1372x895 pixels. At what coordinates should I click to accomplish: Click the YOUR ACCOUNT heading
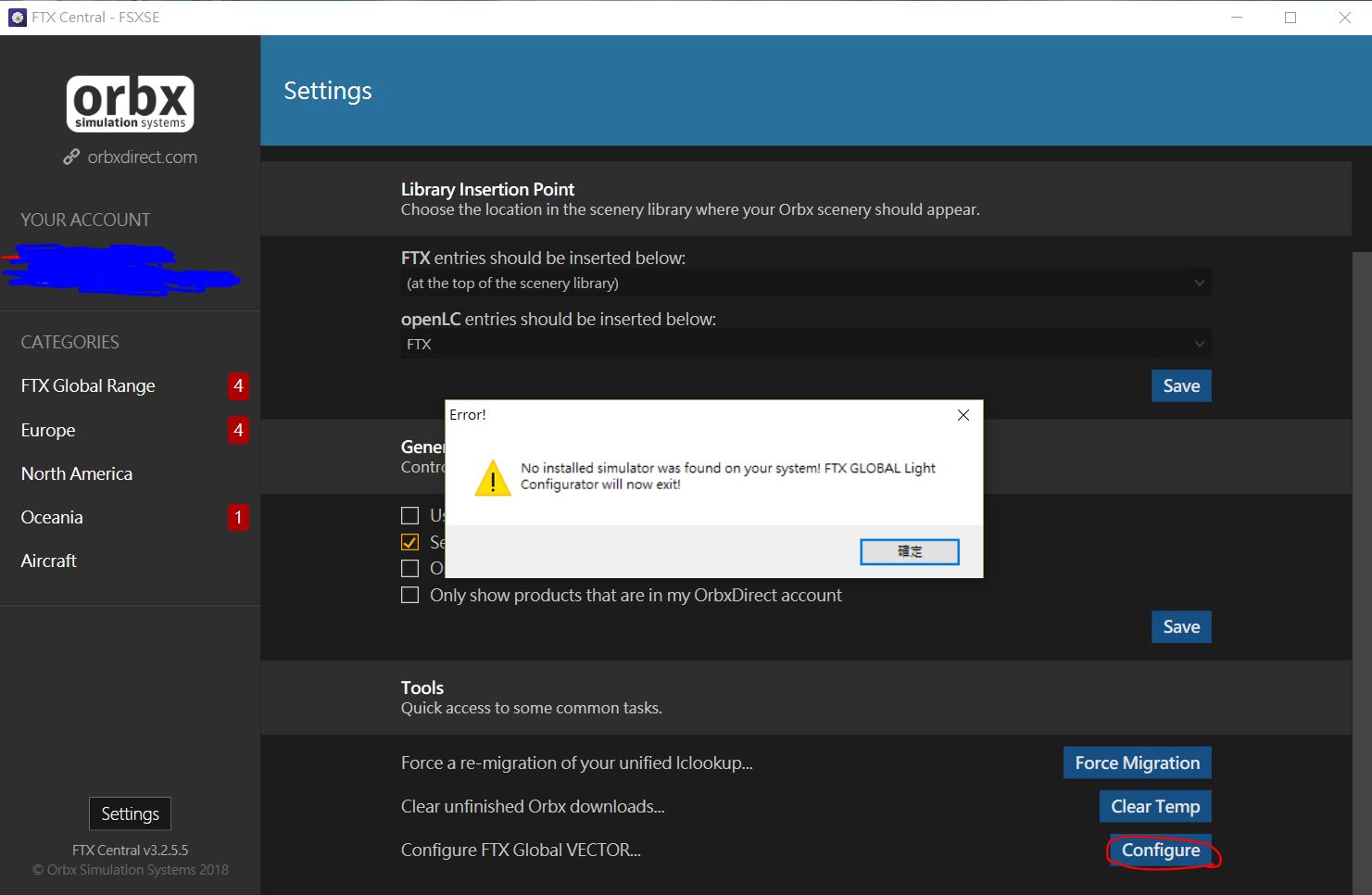tap(85, 220)
